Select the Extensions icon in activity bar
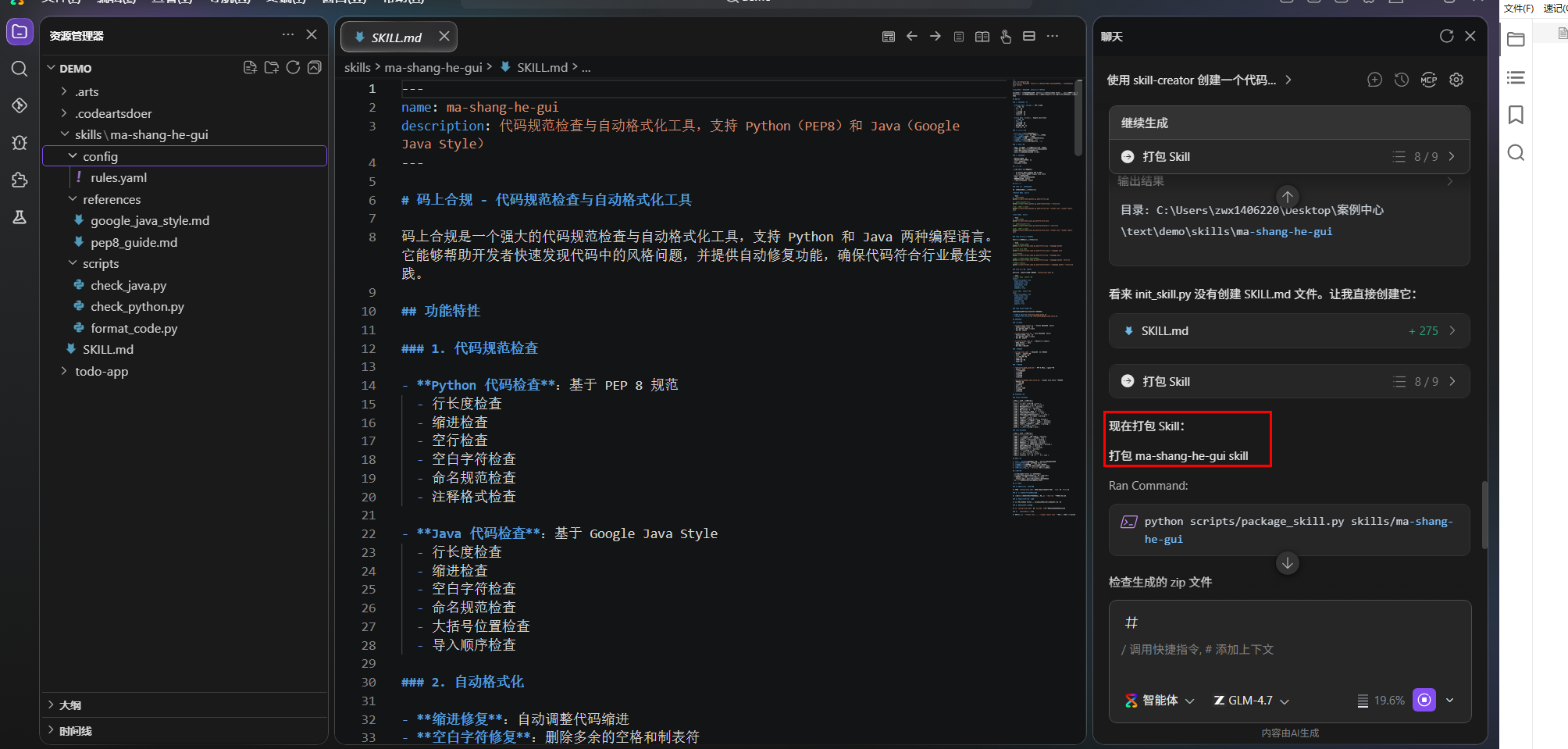1568x749 pixels. pyautogui.click(x=19, y=180)
